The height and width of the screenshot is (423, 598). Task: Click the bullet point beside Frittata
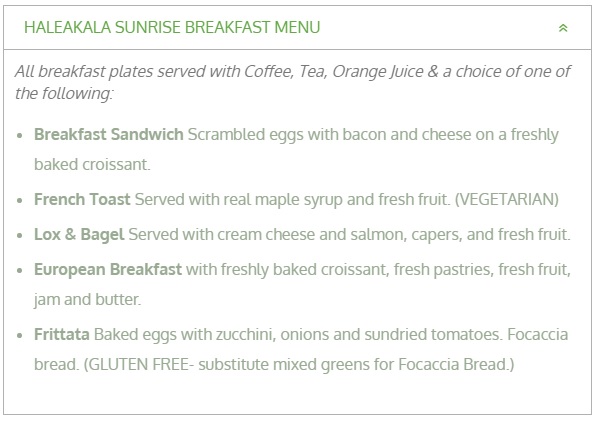pyautogui.click(x=20, y=335)
